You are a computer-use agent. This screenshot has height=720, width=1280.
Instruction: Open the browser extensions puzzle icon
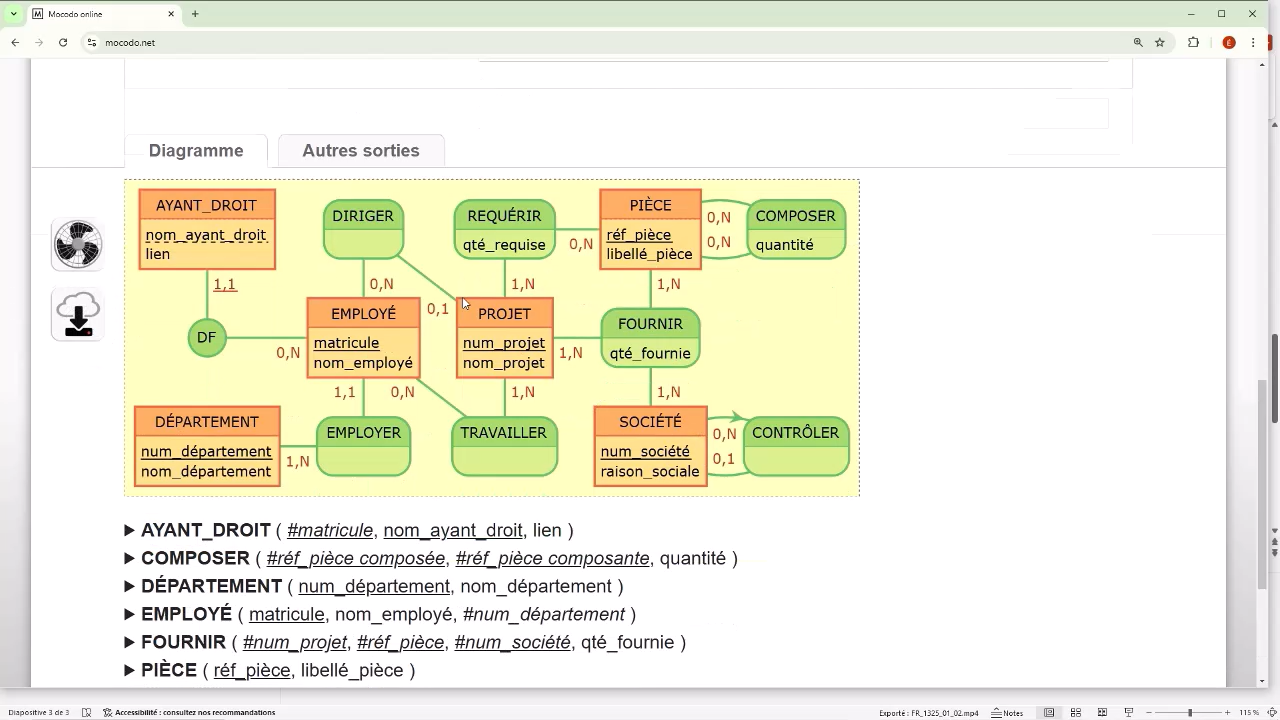click(x=1193, y=43)
